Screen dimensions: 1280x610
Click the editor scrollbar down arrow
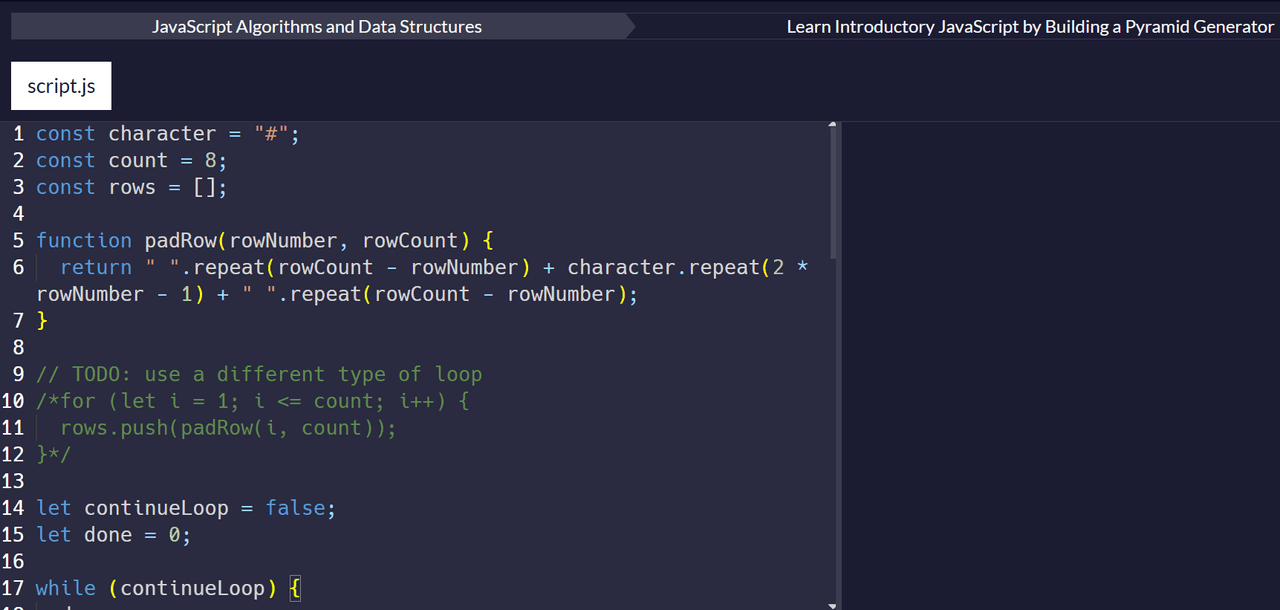point(832,605)
